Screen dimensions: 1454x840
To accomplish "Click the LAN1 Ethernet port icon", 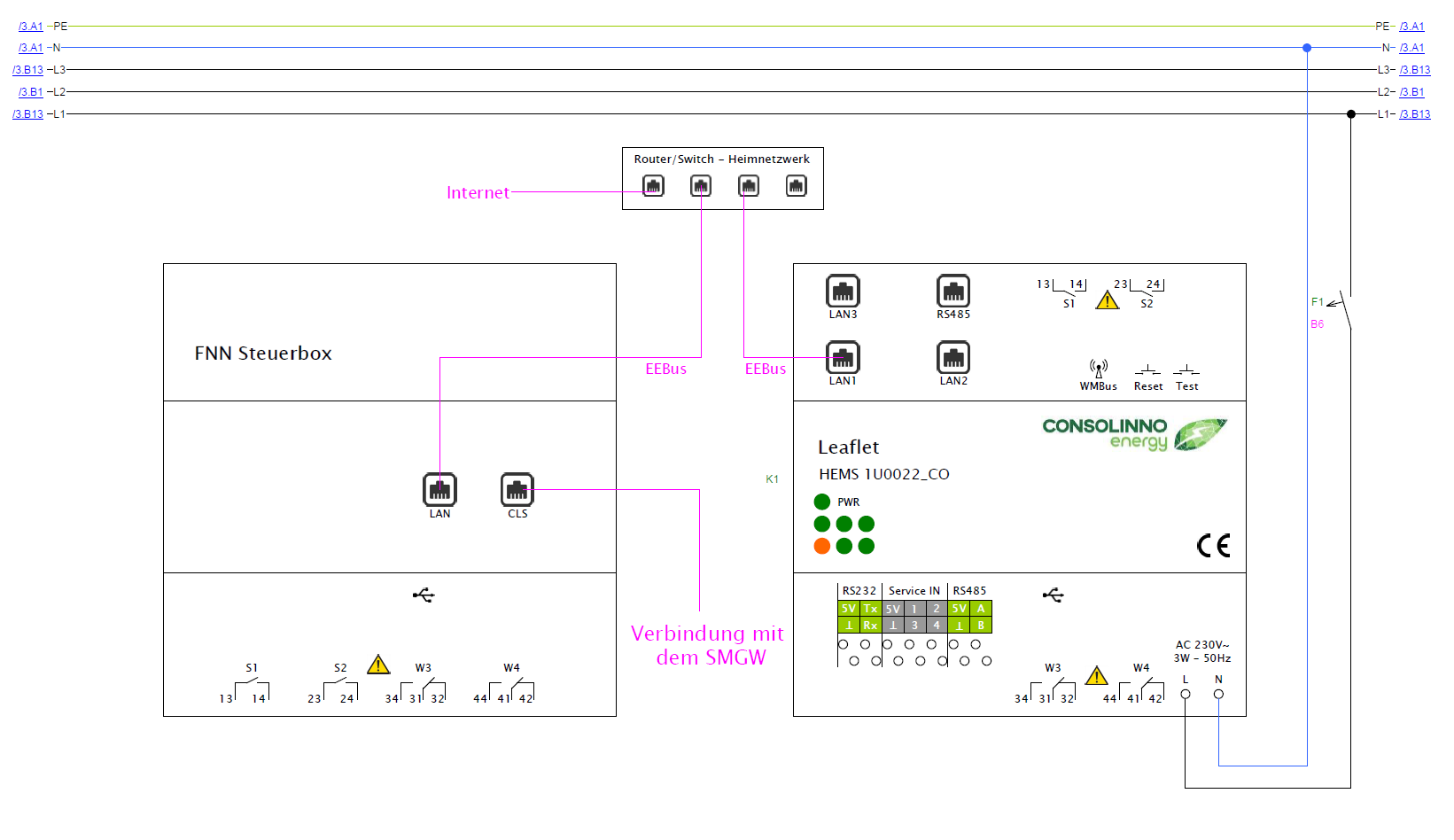I will (843, 357).
